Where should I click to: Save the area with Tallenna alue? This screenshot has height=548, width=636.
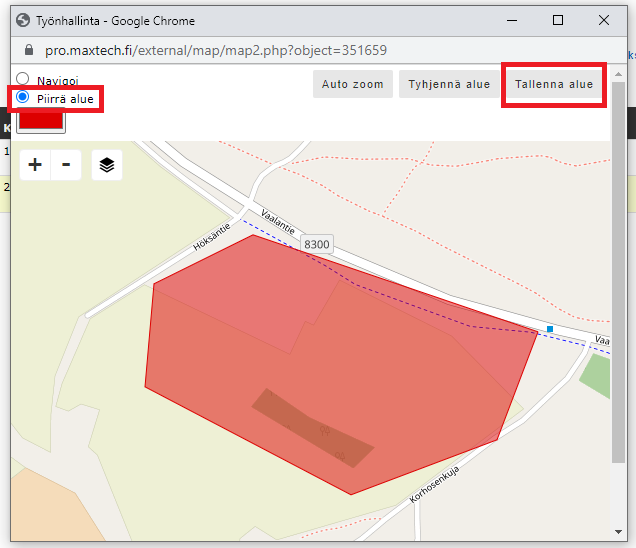[554, 84]
